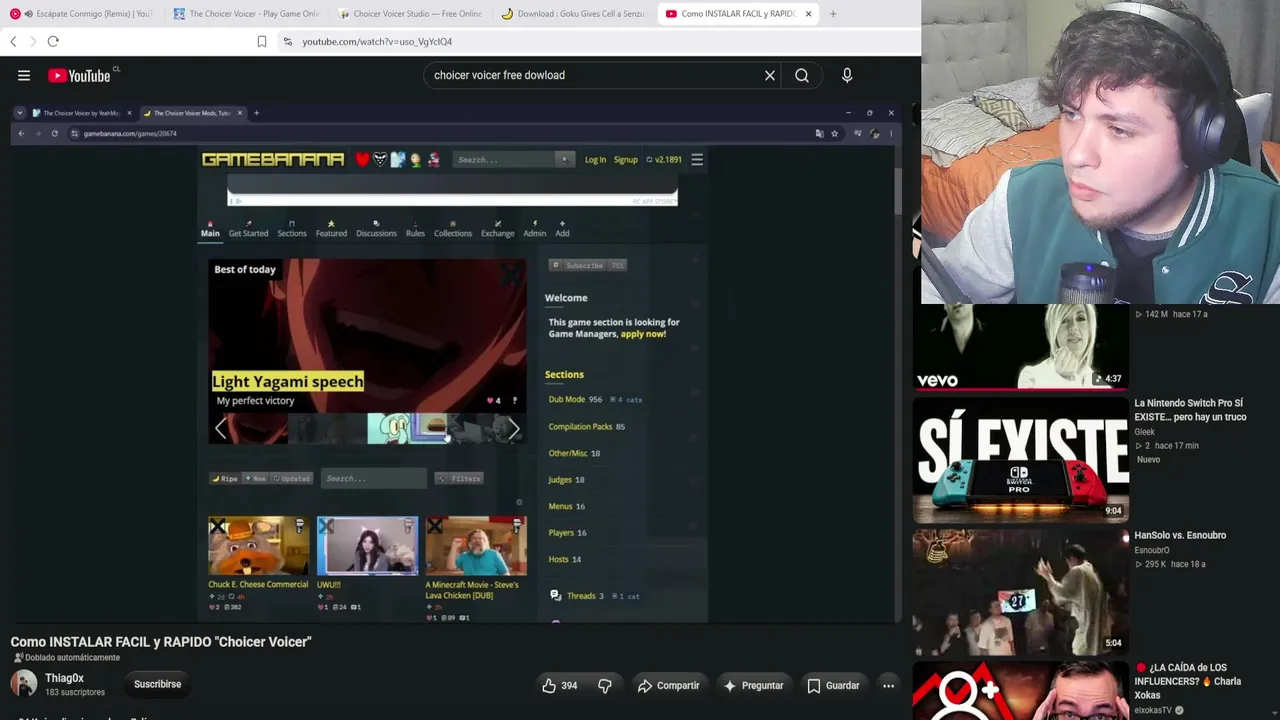The image size is (1280, 720).
Task: Open the 'Add' GameBanana nav tab
Action: click(x=562, y=230)
